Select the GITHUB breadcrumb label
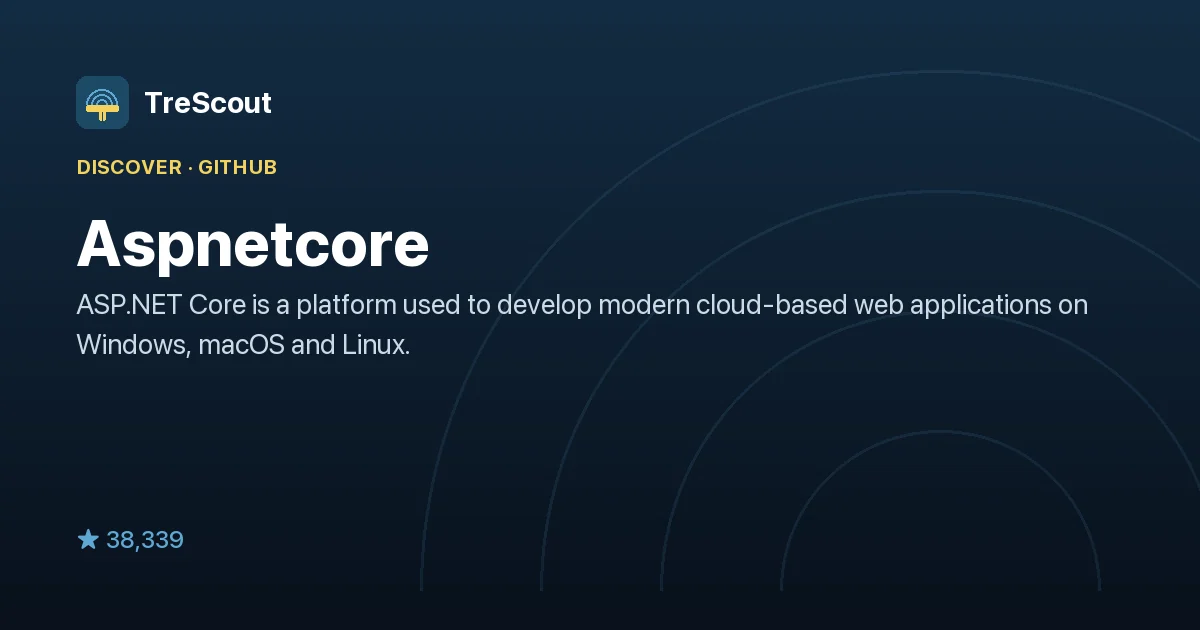 [237, 167]
